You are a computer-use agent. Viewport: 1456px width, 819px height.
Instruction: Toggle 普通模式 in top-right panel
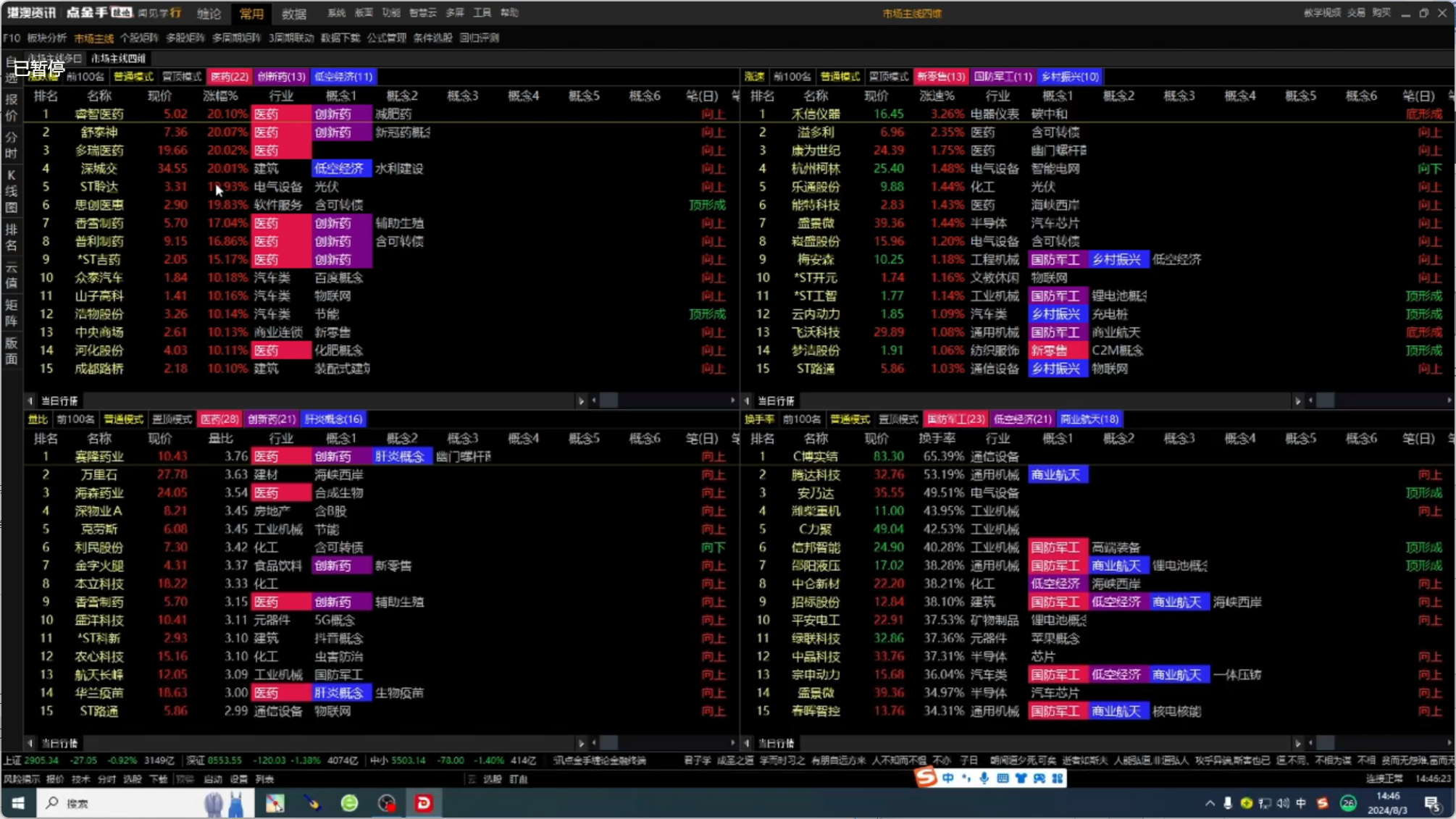pyautogui.click(x=840, y=77)
